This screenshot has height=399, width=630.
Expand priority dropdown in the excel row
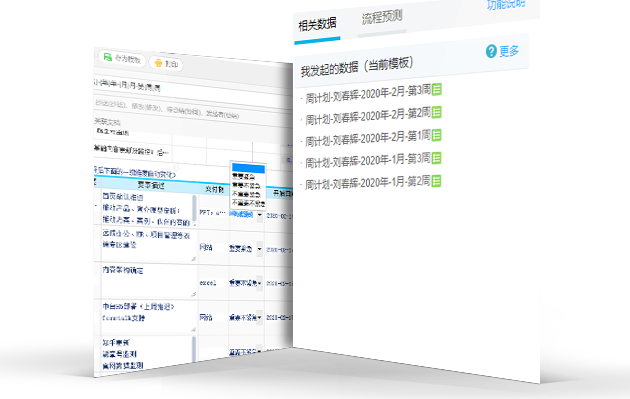[260, 283]
